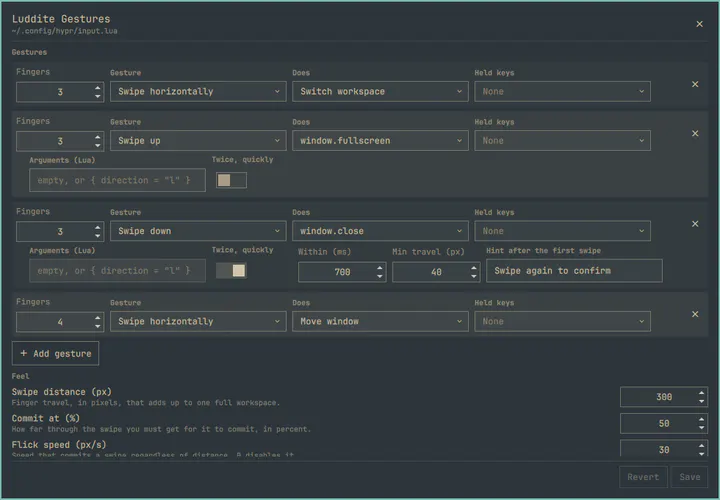Decrease fingers for Swipe down gesture
Image resolution: width=720 pixels, height=500 pixels.
[x=97, y=236]
